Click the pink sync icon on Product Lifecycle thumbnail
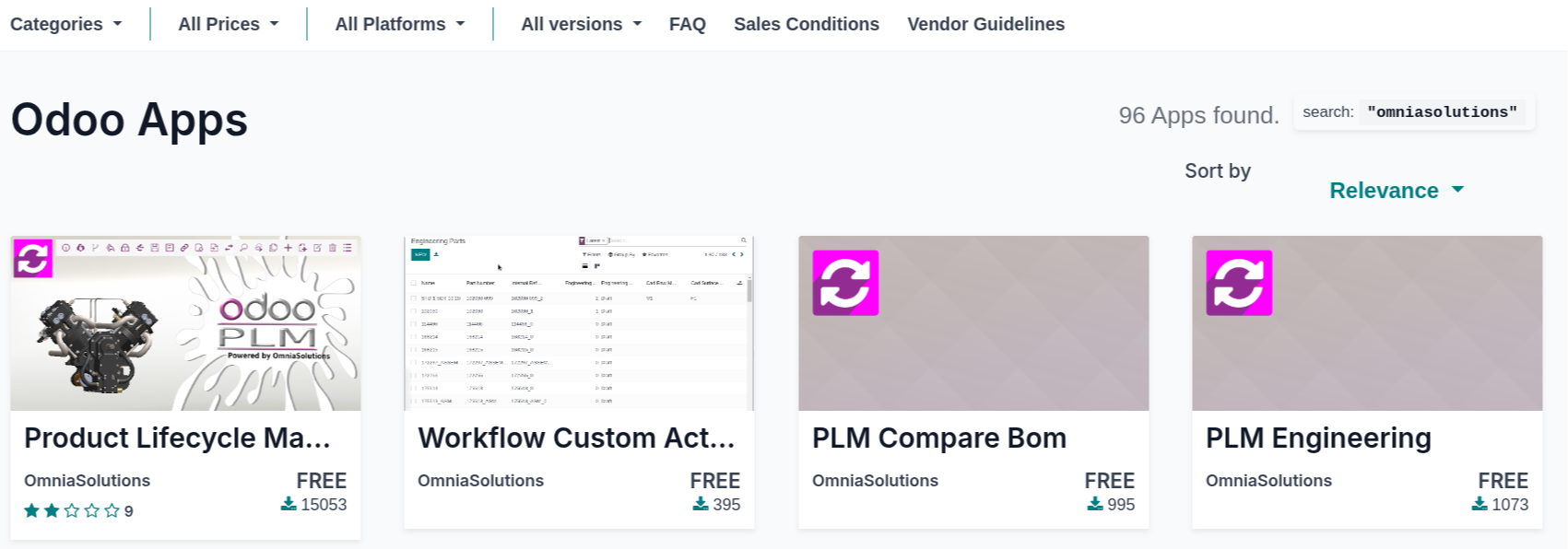This screenshot has height=549, width=1568. coord(32,259)
